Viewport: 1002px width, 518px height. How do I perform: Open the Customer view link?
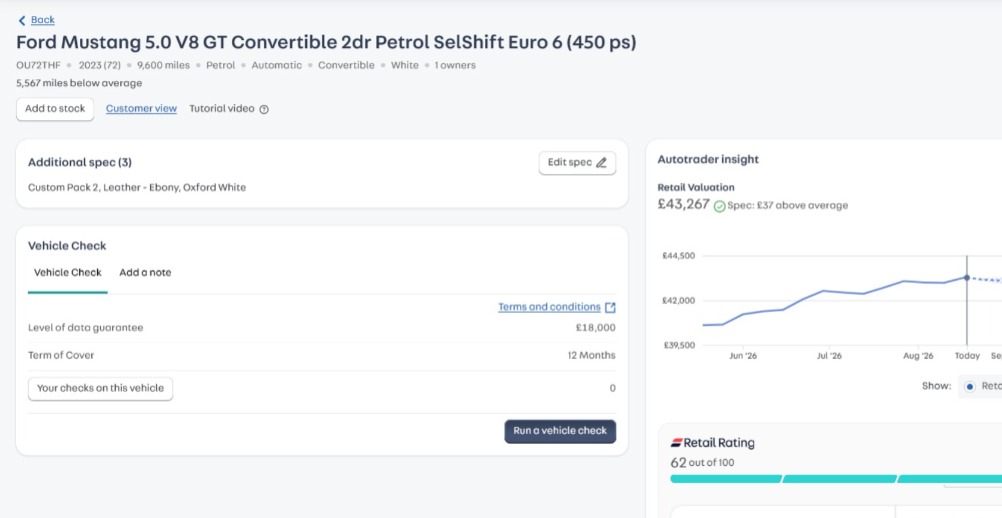click(x=141, y=109)
